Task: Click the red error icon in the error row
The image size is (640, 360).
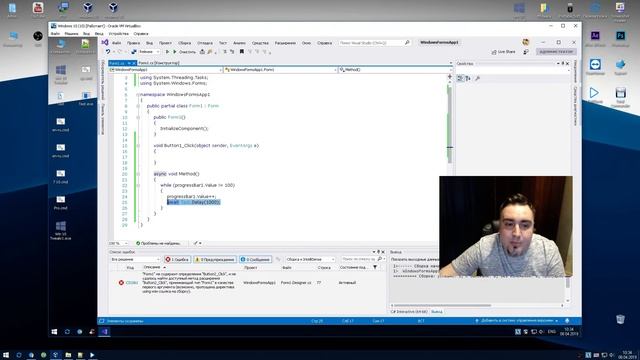Action: 121,282
